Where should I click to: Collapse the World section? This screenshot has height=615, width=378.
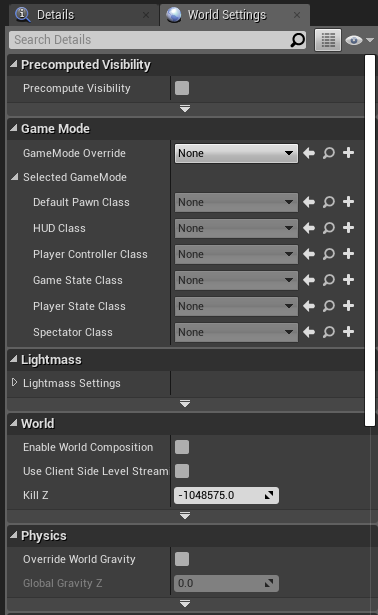click(13, 423)
